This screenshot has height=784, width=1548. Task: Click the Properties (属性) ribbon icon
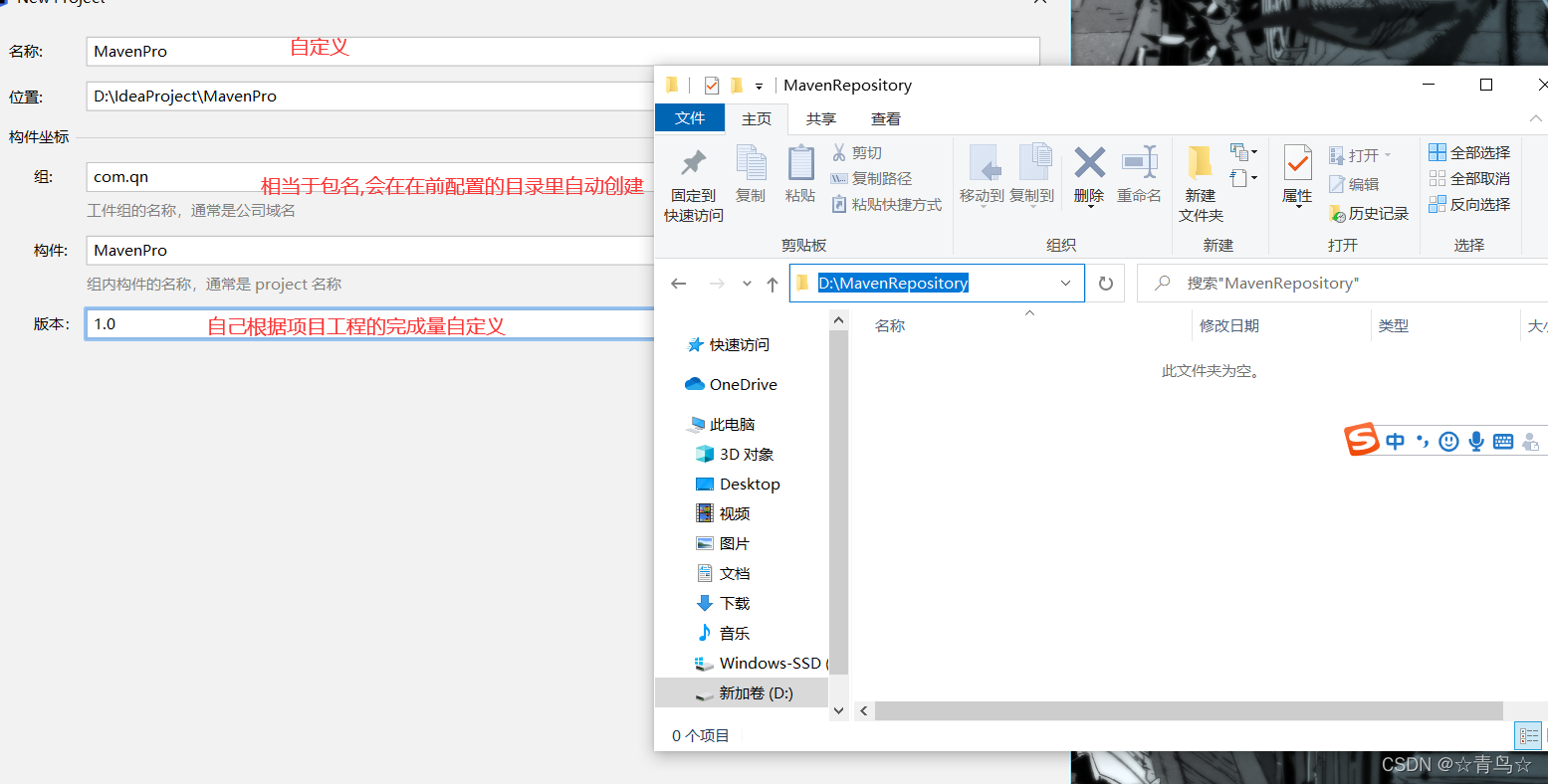pyautogui.click(x=1297, y=162)
